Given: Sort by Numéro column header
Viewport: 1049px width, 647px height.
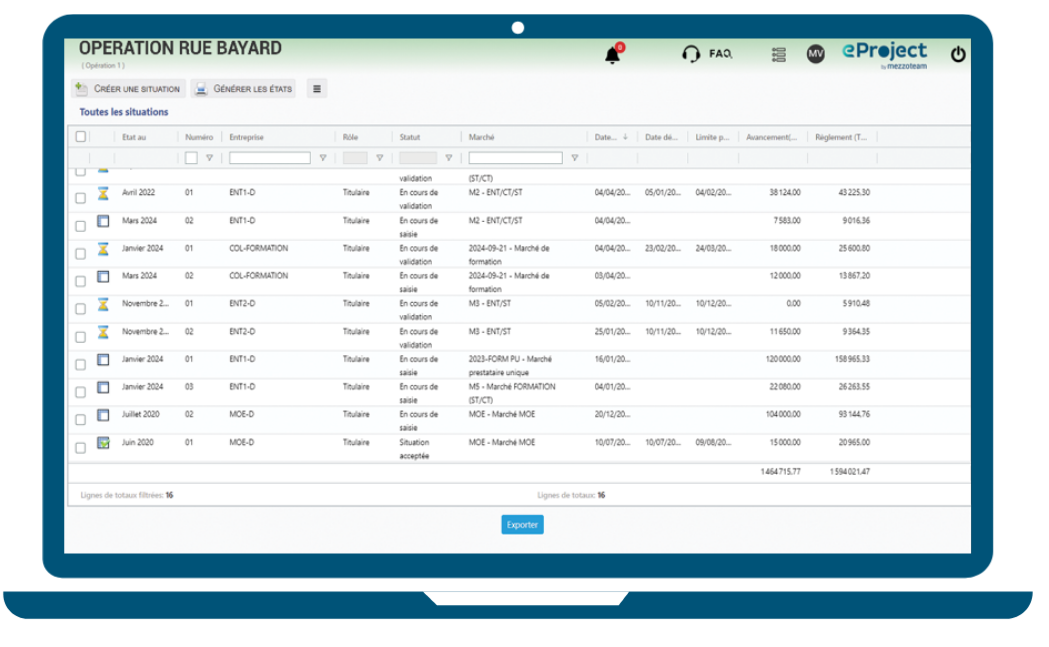Looking at the screenshot, I should point(199,137).
